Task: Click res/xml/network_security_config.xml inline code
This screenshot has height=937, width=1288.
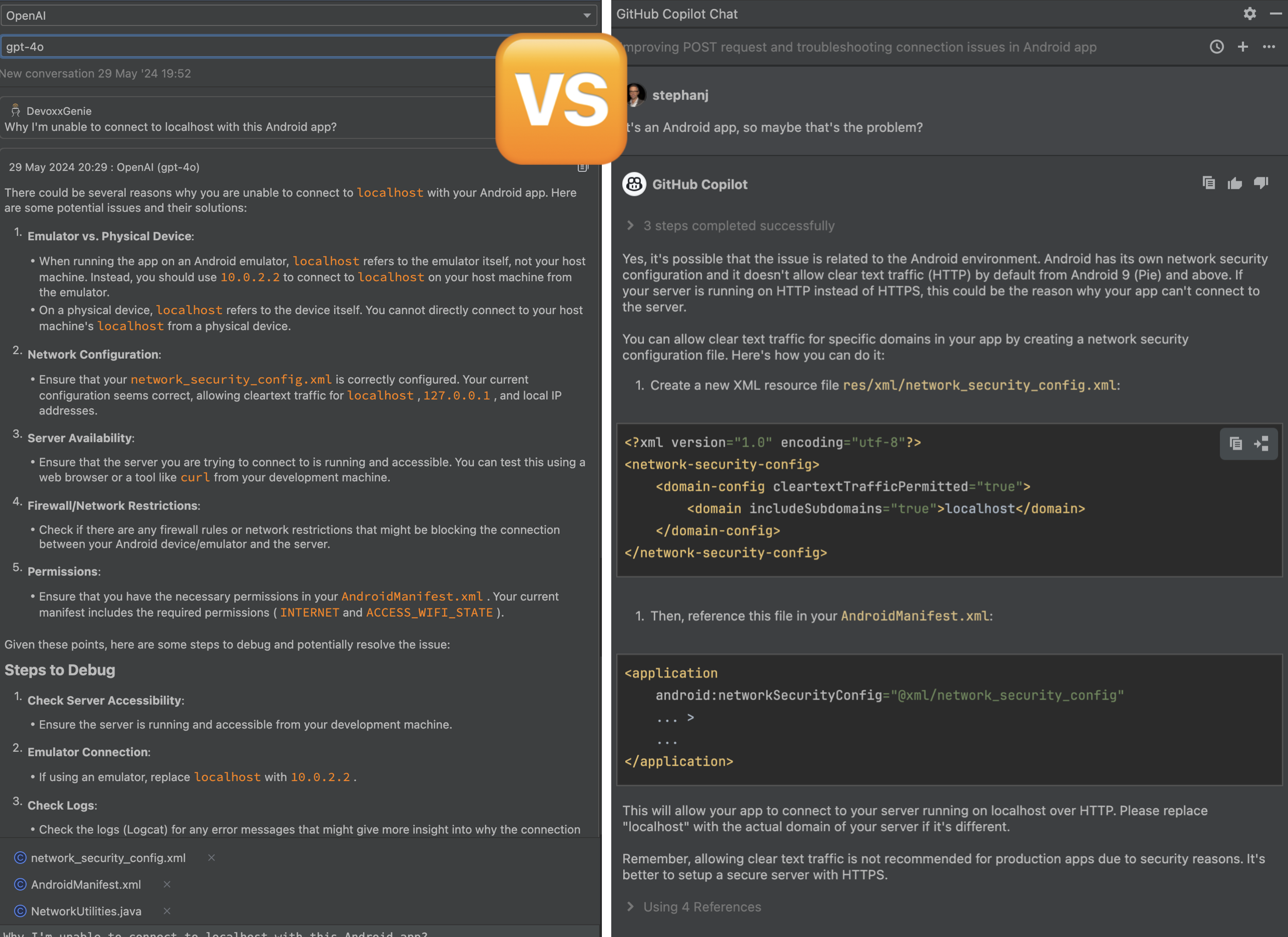Action: 980,385
